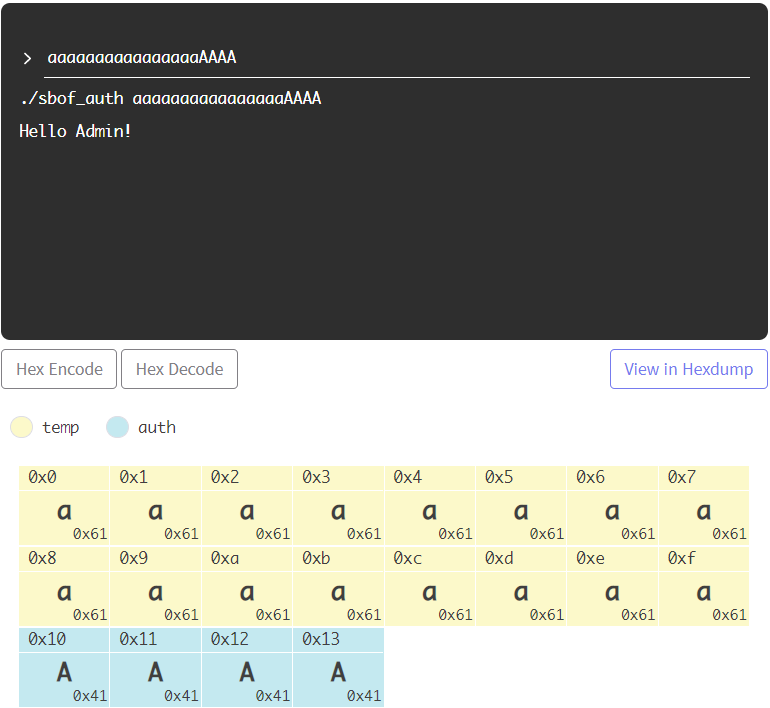Select auth memory cell 0x13

tap(338, 668)
